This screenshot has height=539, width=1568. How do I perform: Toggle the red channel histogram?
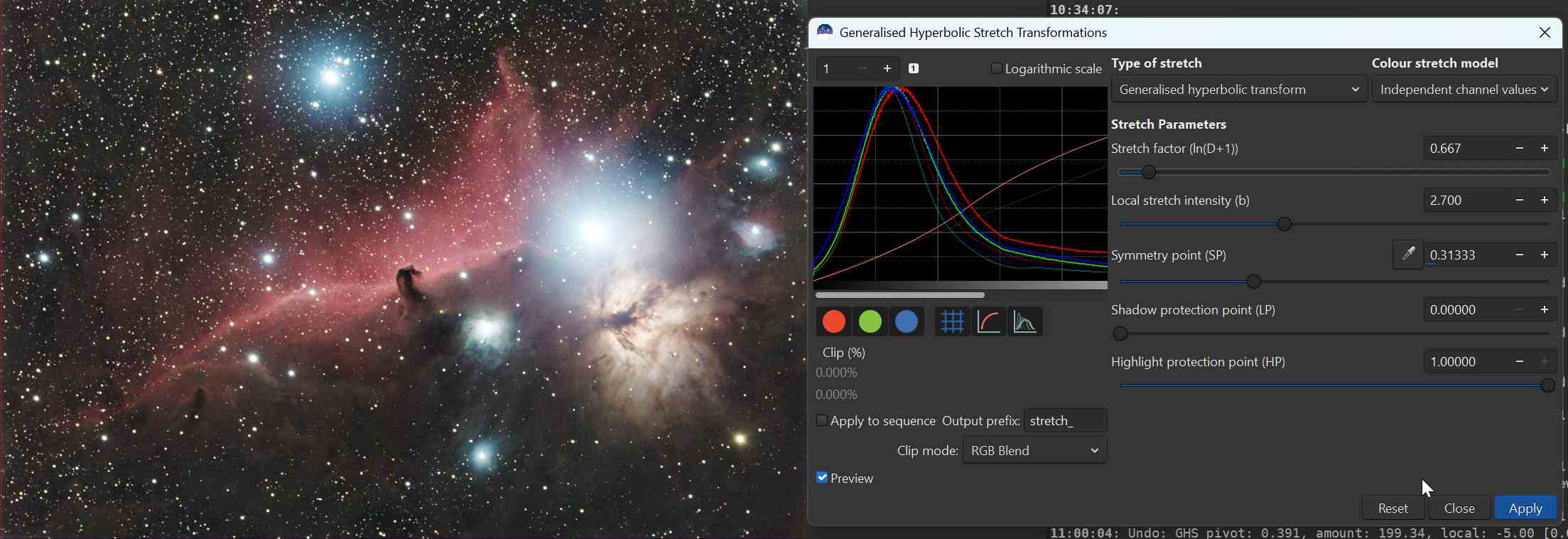(x=833, y=322)
